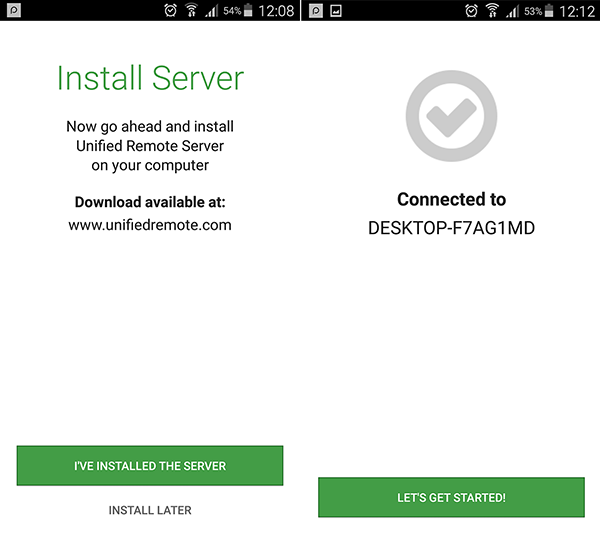Tap the Wi-Fi icon in right status bar

pyautogui.click(x=492, y=11)
